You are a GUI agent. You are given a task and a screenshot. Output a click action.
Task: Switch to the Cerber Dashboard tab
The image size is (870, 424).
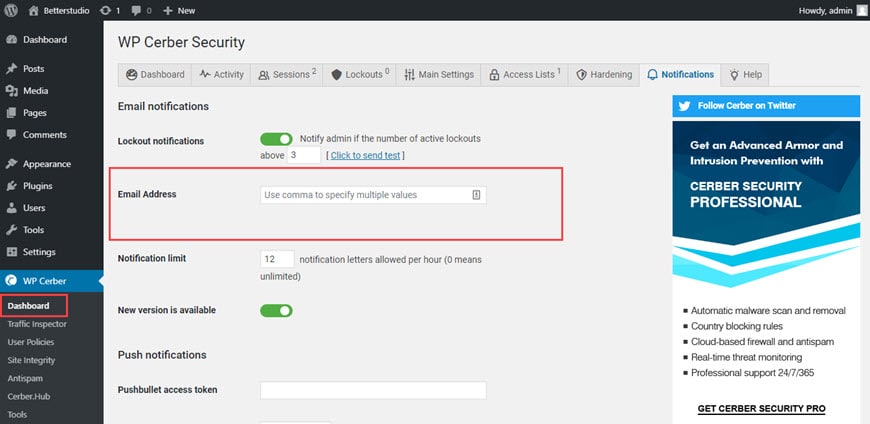[155, 75]
